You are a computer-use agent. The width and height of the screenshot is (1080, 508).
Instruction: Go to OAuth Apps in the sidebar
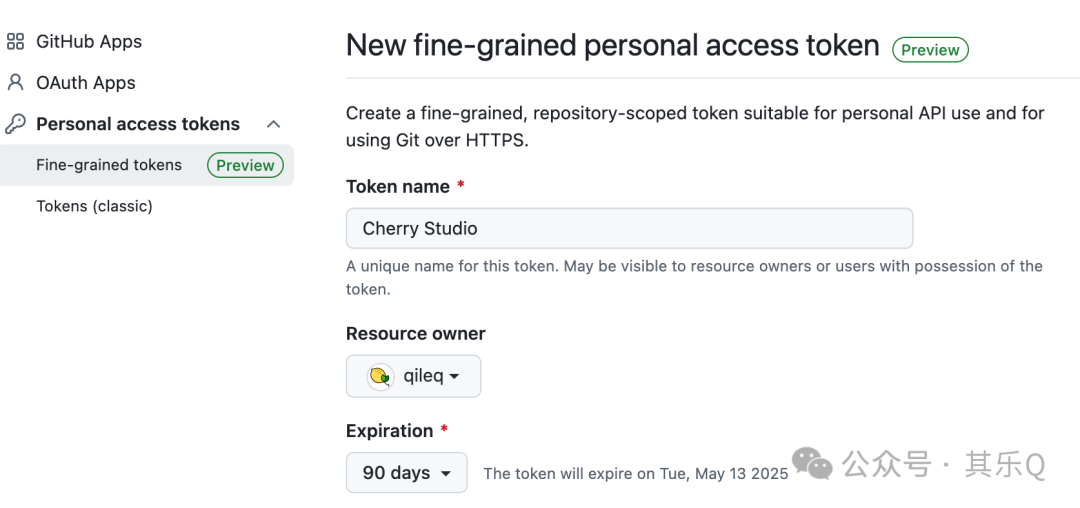click(86, 83)
